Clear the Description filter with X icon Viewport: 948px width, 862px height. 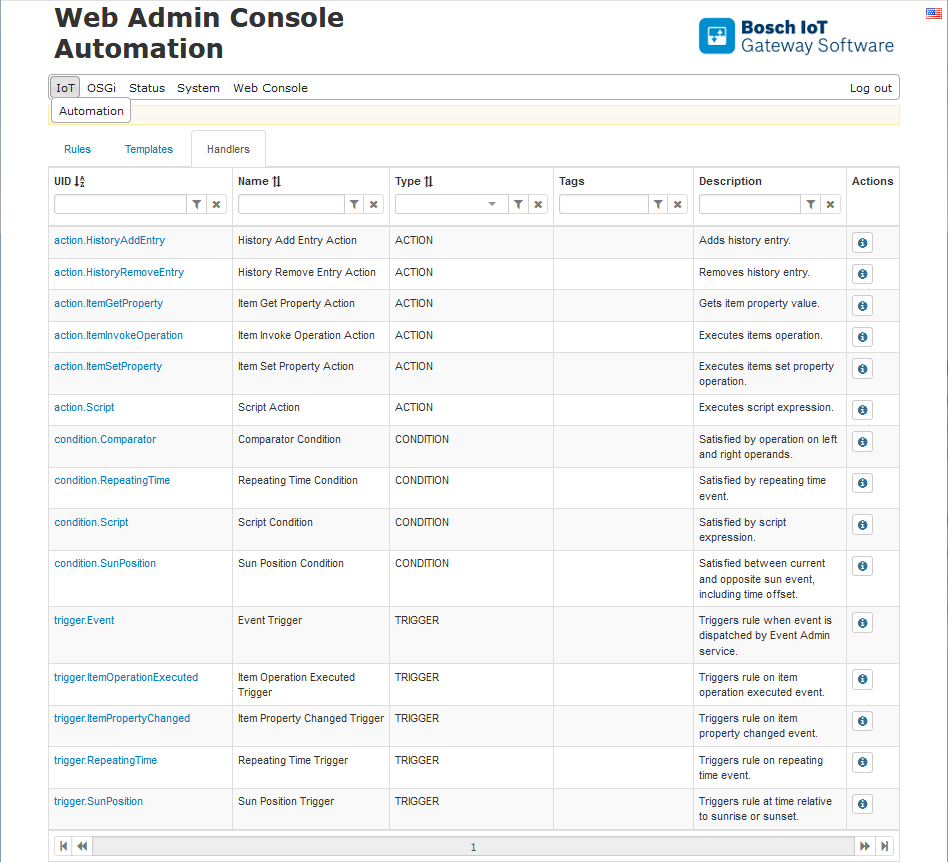830,204
